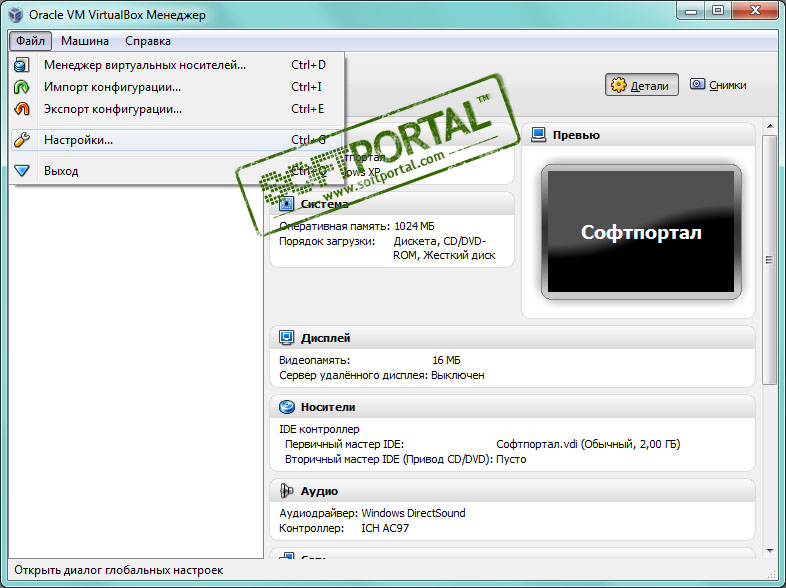Click the Детали button

[x=642, y=85]
